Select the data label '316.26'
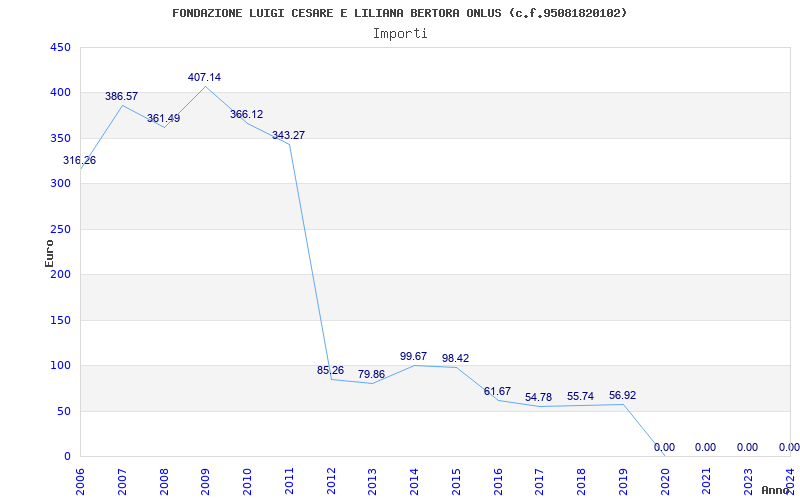 [79, 160]
